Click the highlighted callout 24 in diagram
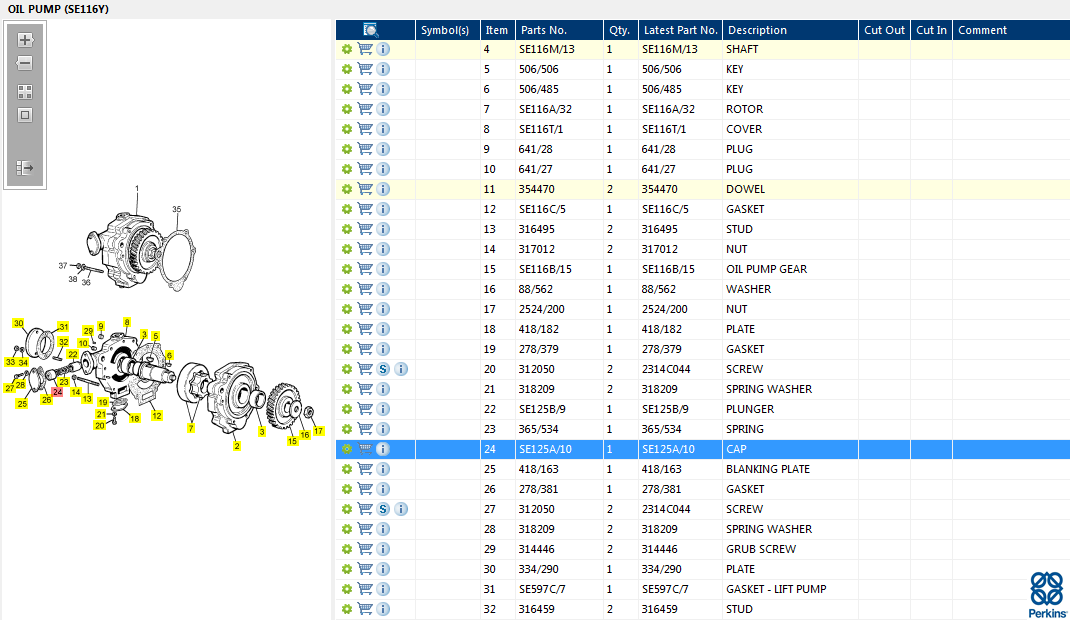The width and height of the screenshot is (1070, 620). (57, 391)
